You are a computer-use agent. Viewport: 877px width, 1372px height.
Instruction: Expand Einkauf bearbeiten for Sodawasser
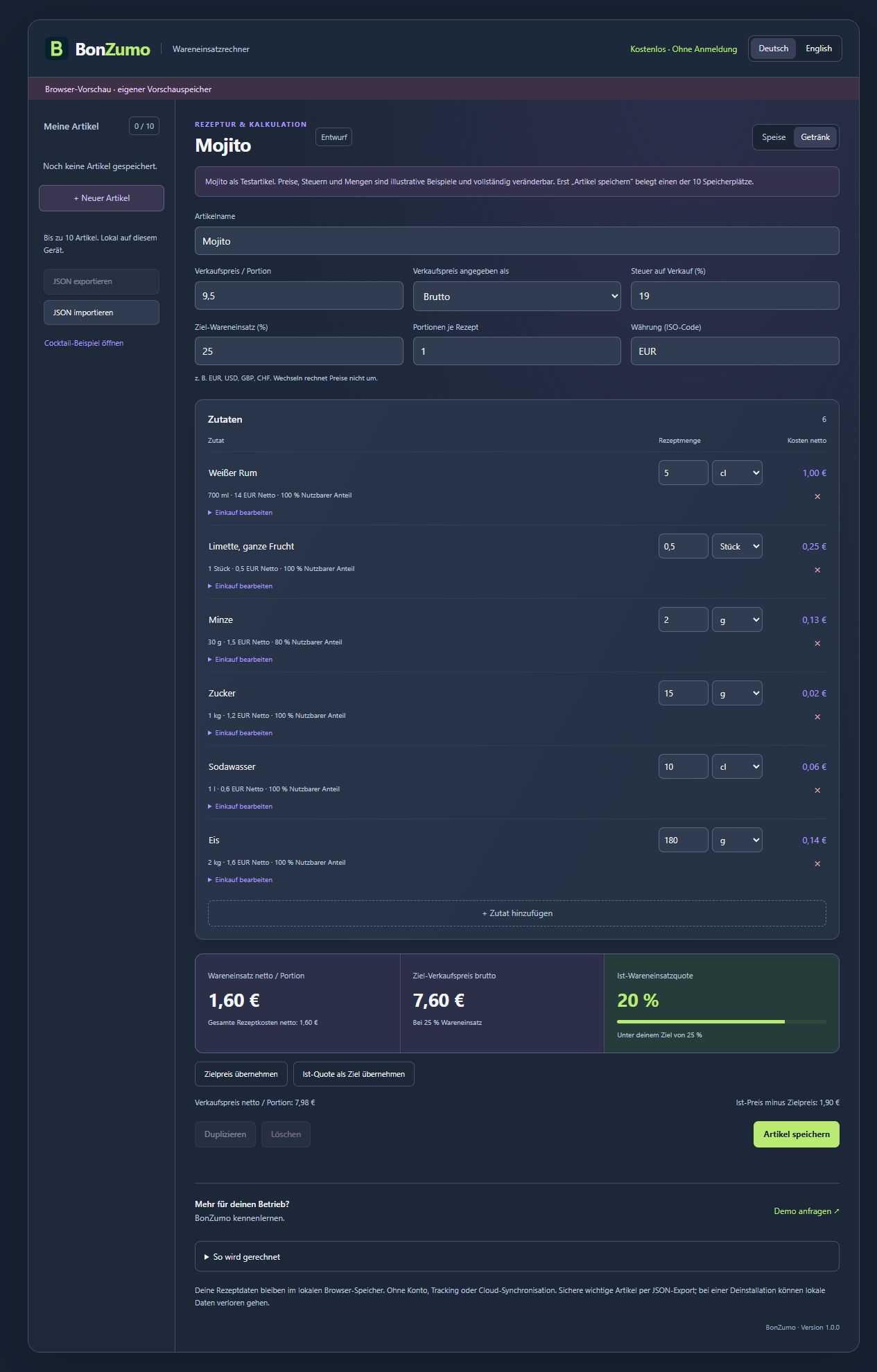click(241, 807)
